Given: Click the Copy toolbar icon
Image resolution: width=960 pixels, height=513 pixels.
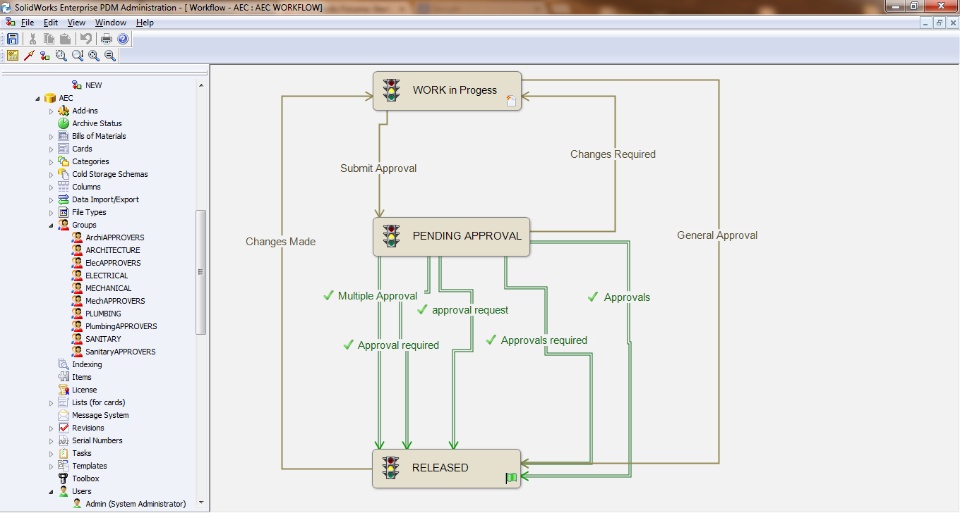Looking at the screenshot, I should [48, 39].
